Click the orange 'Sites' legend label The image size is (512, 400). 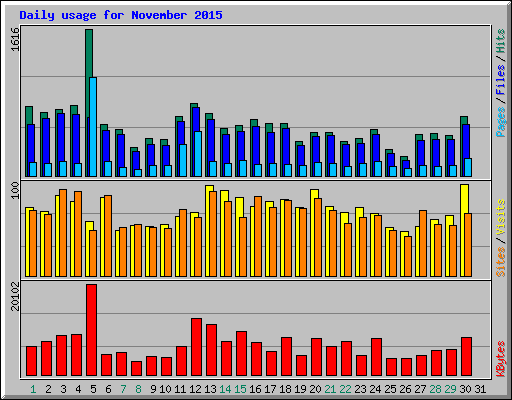click(501, 262)
